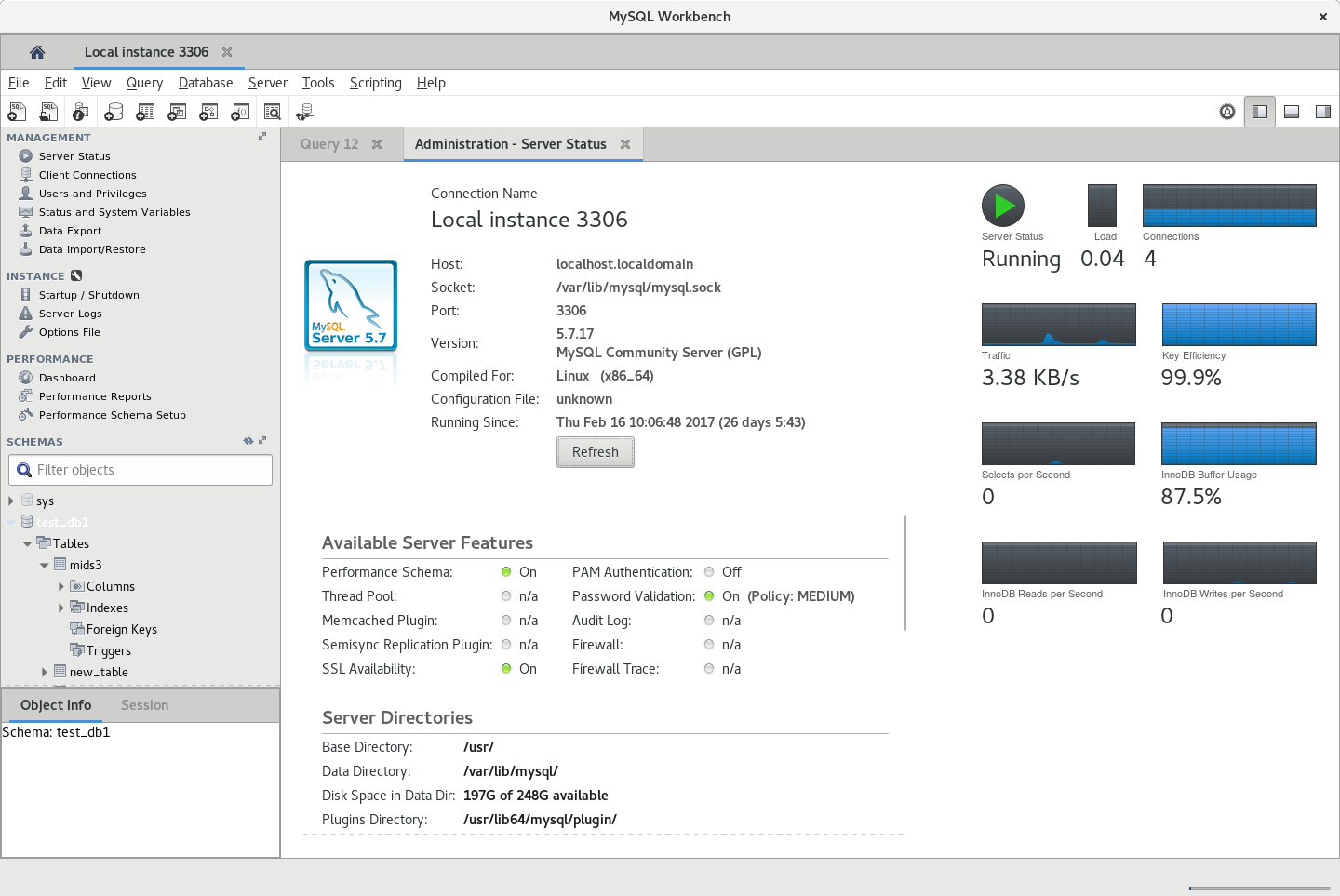
Task: Close the Local instance 3306 tab
Action: [227, 52]
